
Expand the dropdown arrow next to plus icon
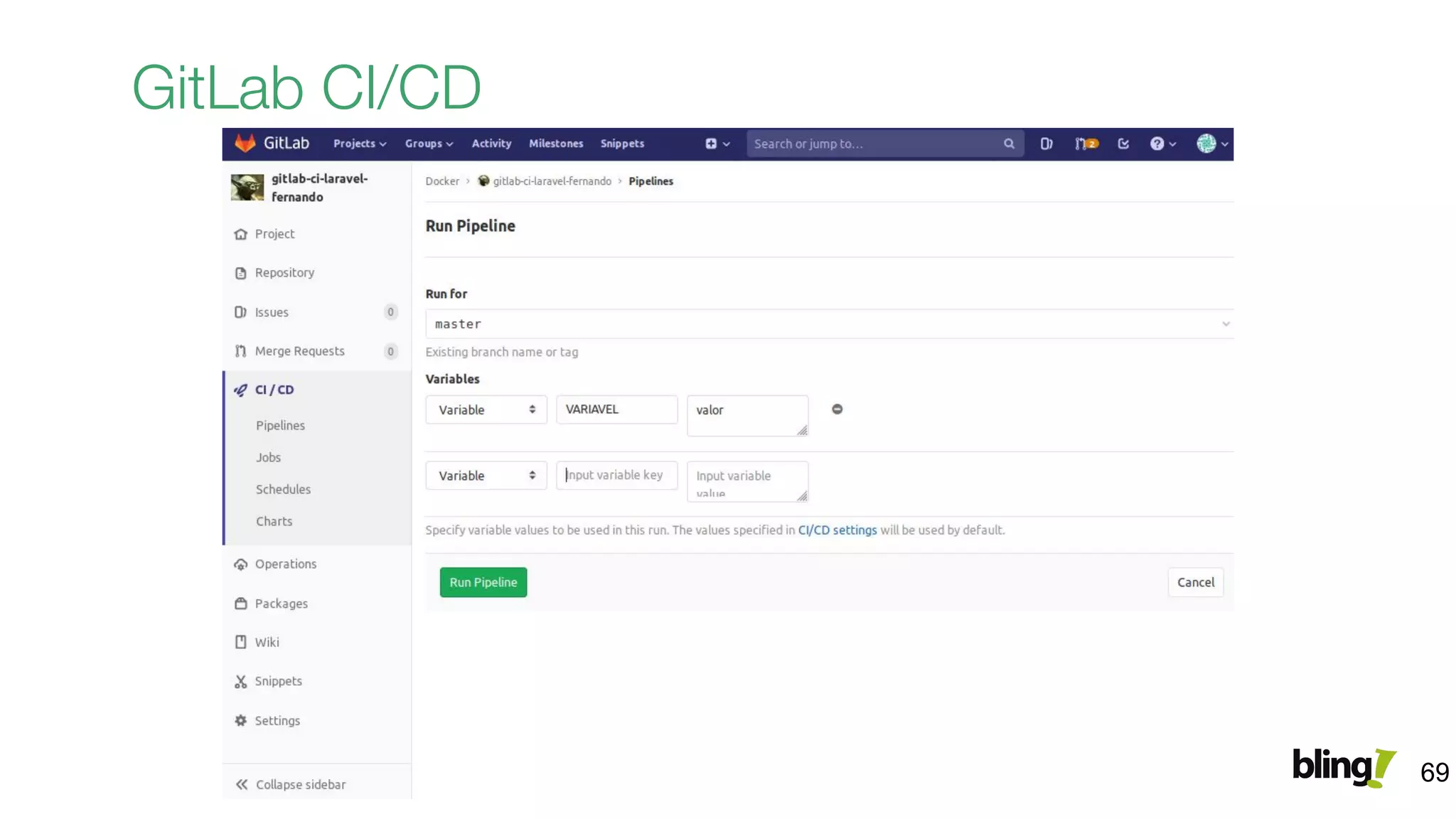tap(727, 144)
